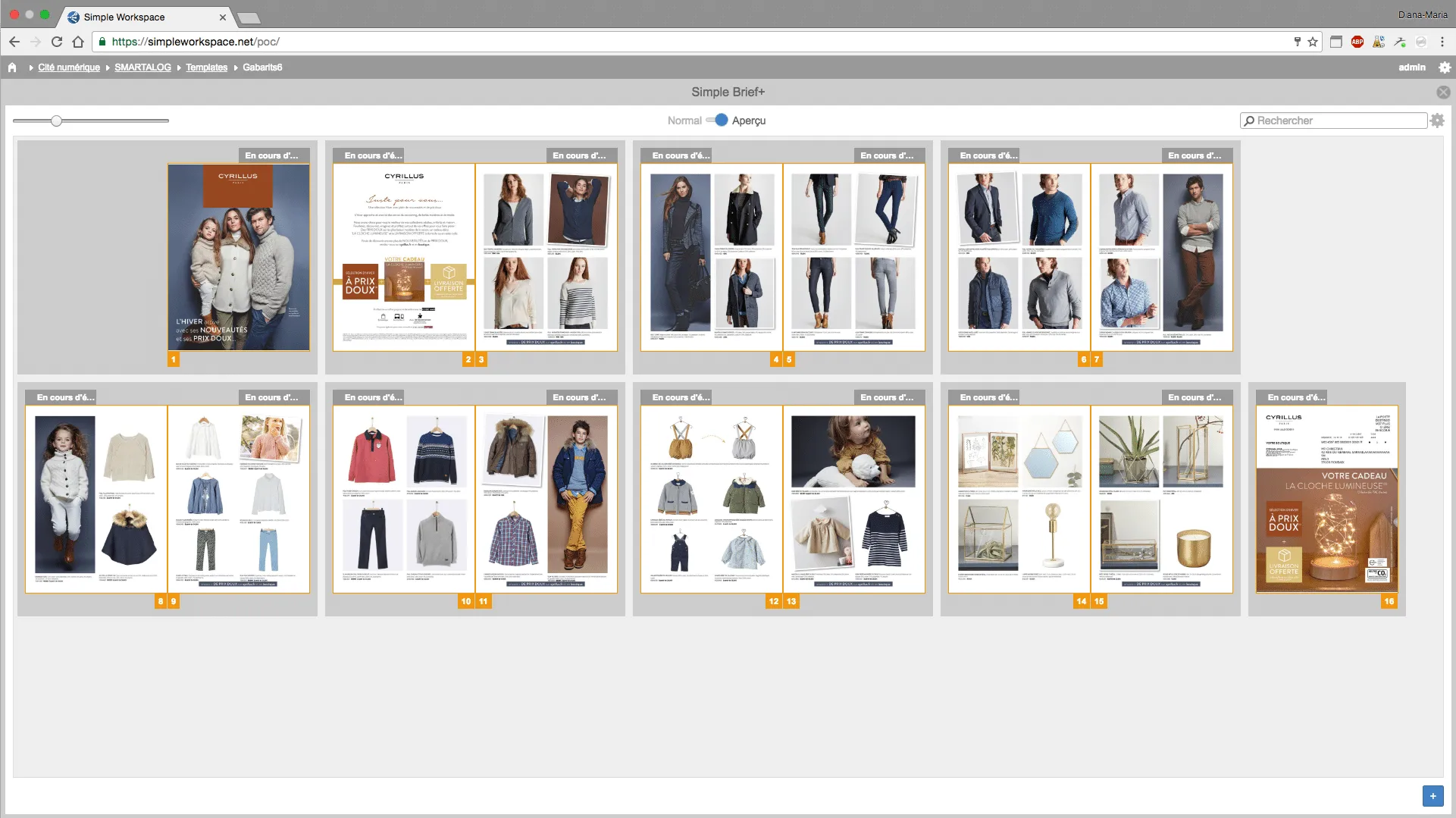Bookmark this page with the star icon
This screenshot has height=818, width=1456.
(x=1313, y=42)
